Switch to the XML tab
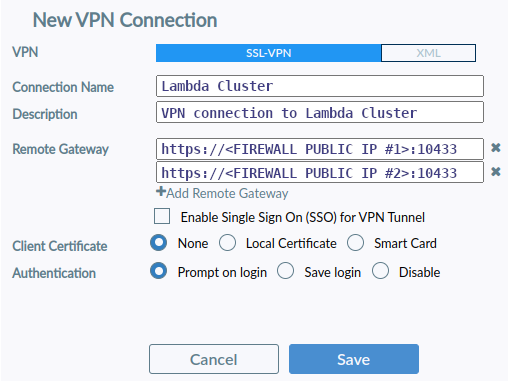The height and width of the screenshot is (382, 508). [x=428, y=53]
